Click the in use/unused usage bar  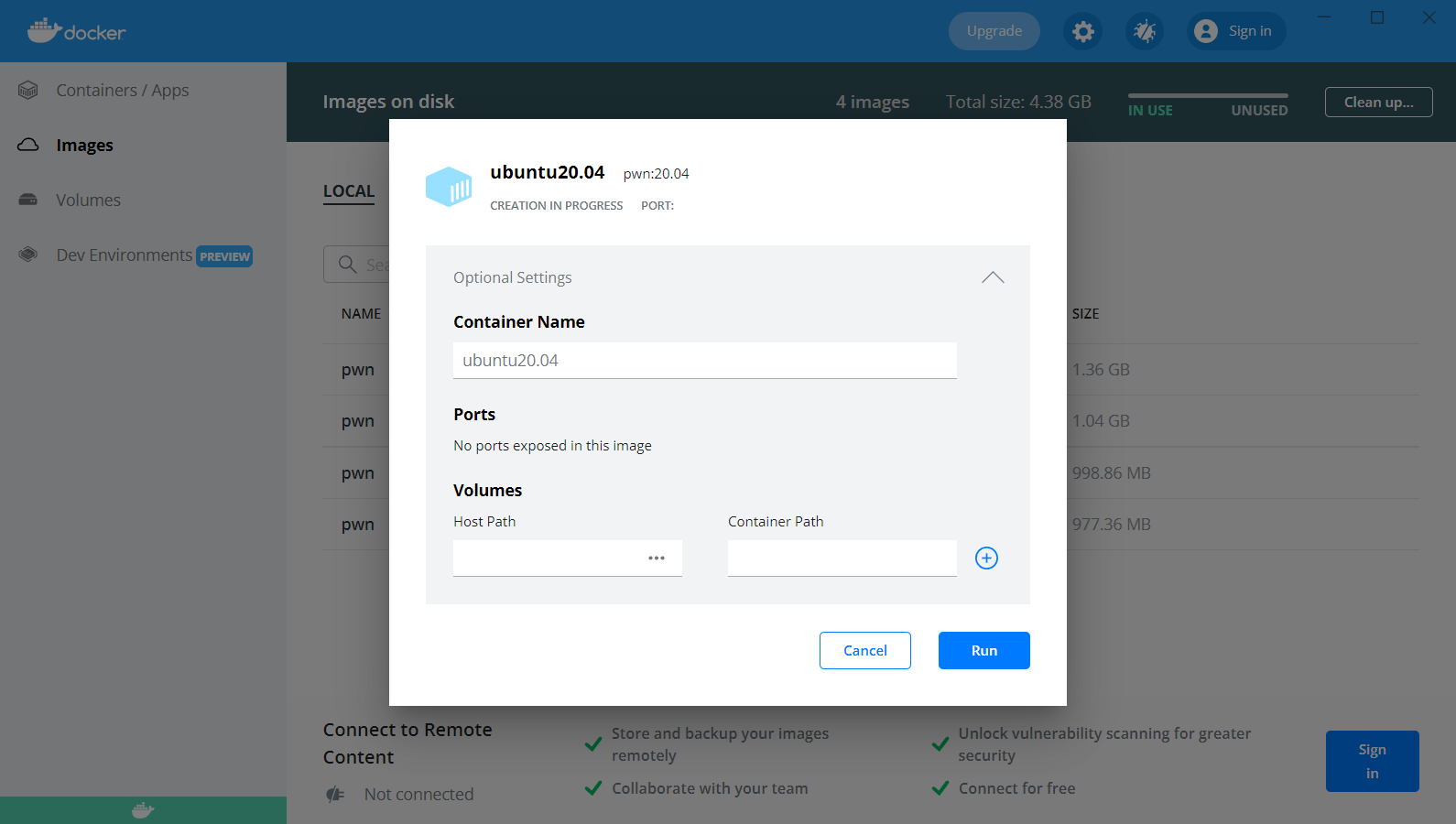coord(1208,95)
